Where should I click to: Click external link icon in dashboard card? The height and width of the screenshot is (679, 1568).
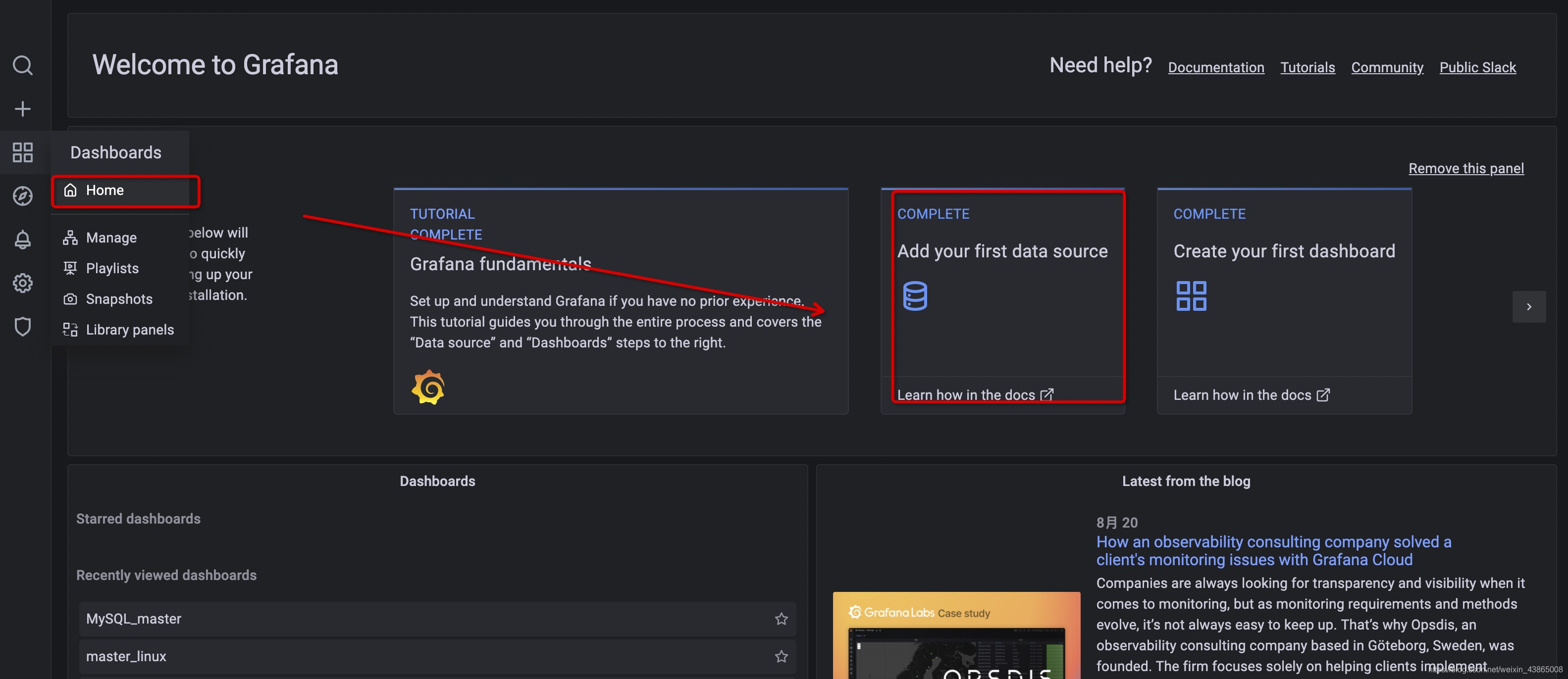(x=1323, y=395)
